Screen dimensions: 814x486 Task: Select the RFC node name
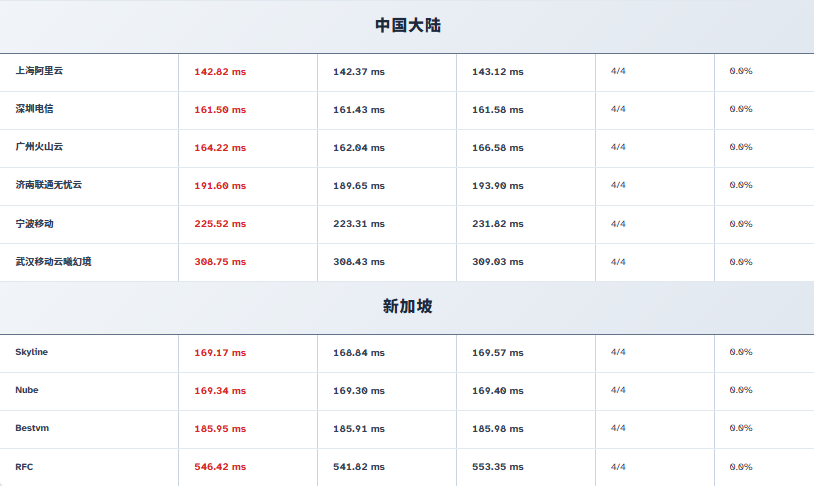pos(24,466)
